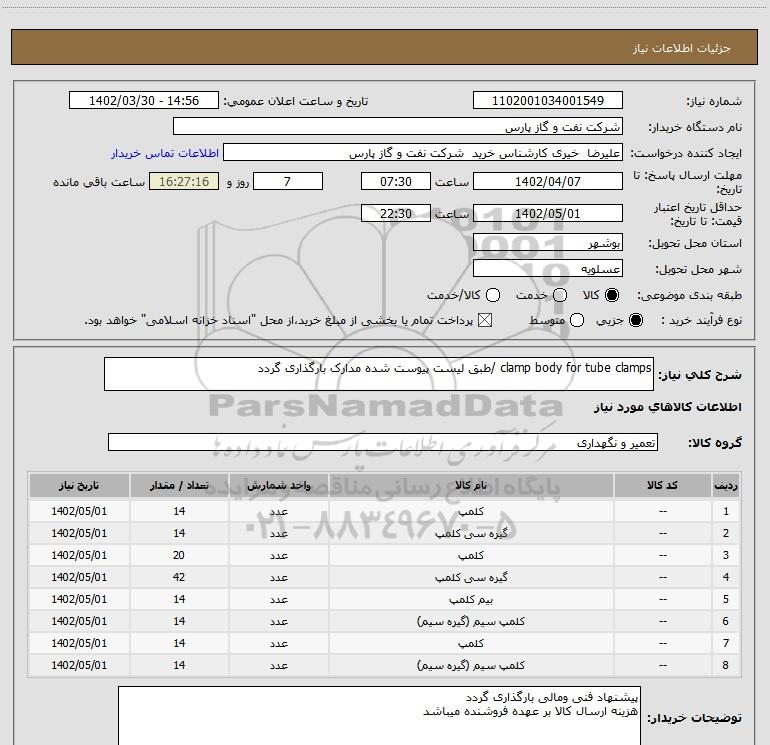Click the section title اطلاعات کالاهای مورد نیاز
The width and height of the screenshot is (770, 745).
pyautogui.click(x=668, y=407)
